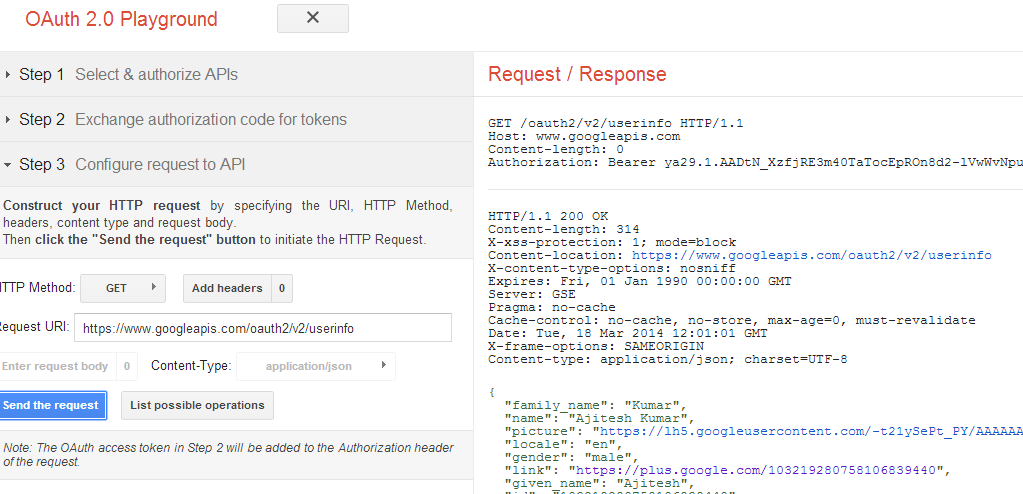This screenshot has height=494, width=1023.
Task: Click the 'Pragma: no-cache' line
Action: pos(552,307)
